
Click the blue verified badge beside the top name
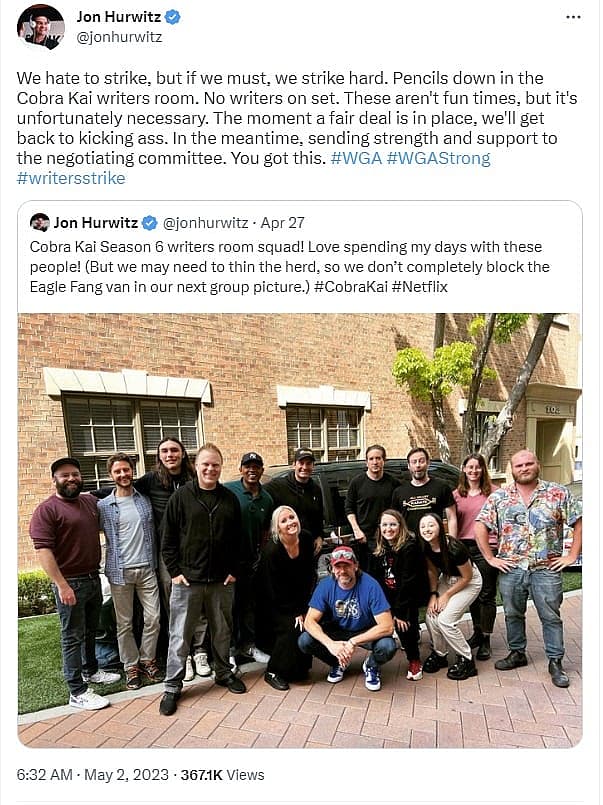click(x=173, y=17)
